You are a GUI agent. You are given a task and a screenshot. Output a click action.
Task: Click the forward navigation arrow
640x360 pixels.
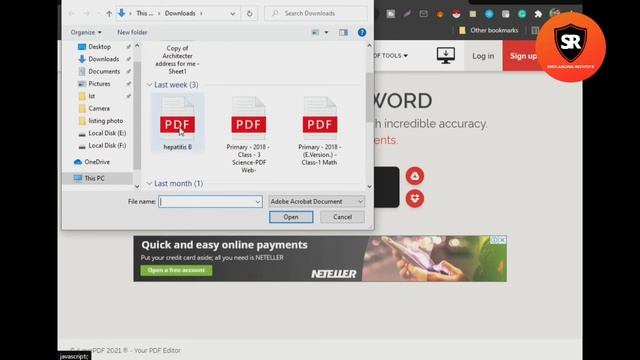[x=87, y=13]
